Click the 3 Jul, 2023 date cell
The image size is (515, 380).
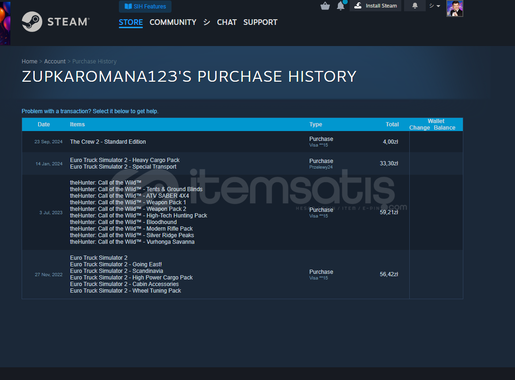click(51, 213)
